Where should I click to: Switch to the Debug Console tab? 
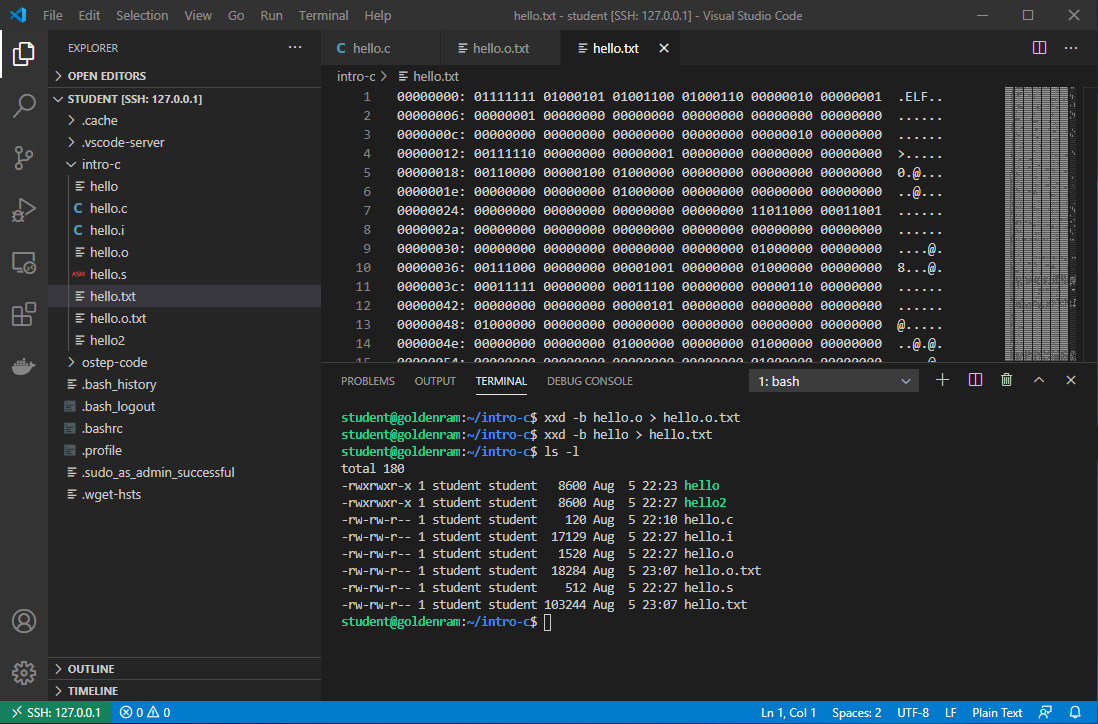coord(590,381)
